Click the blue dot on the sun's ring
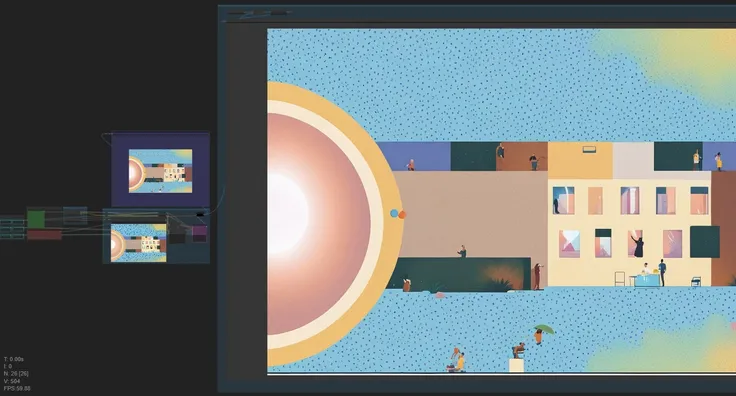 (394, 213)
